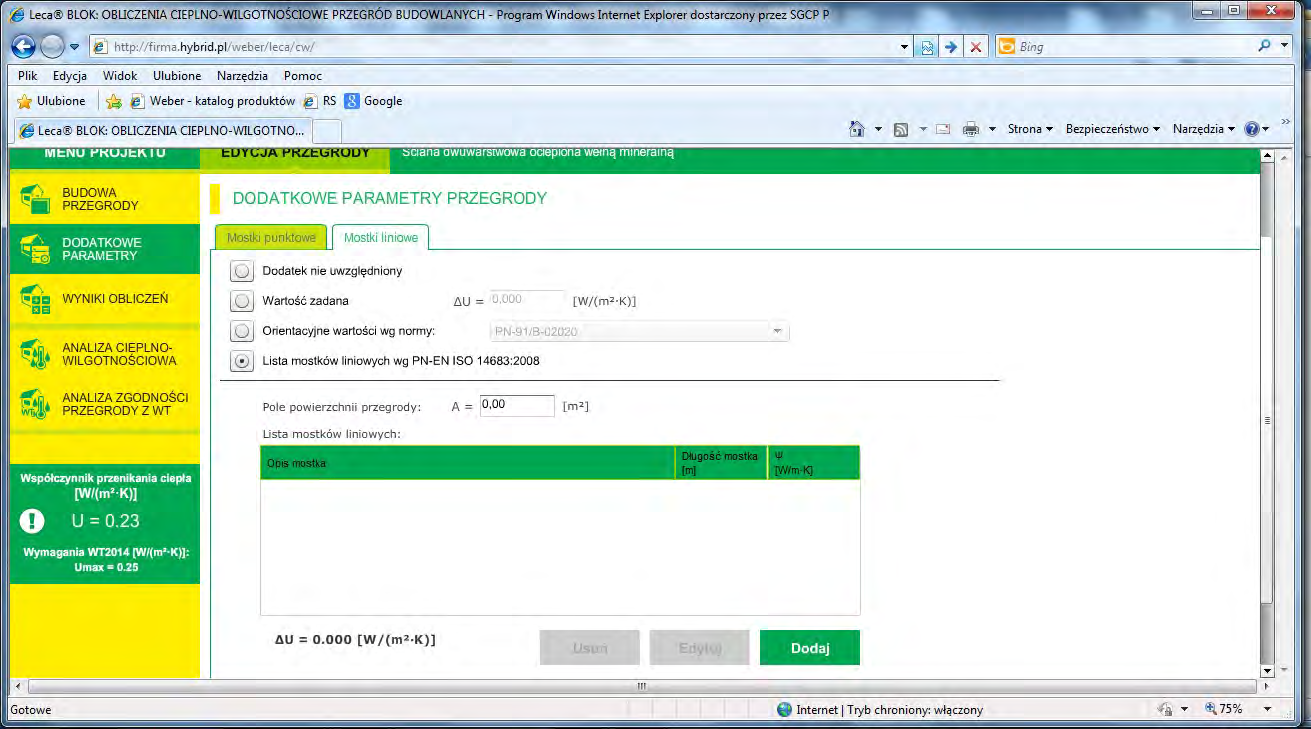Open the Ulubione menu in menu bar

177,76
